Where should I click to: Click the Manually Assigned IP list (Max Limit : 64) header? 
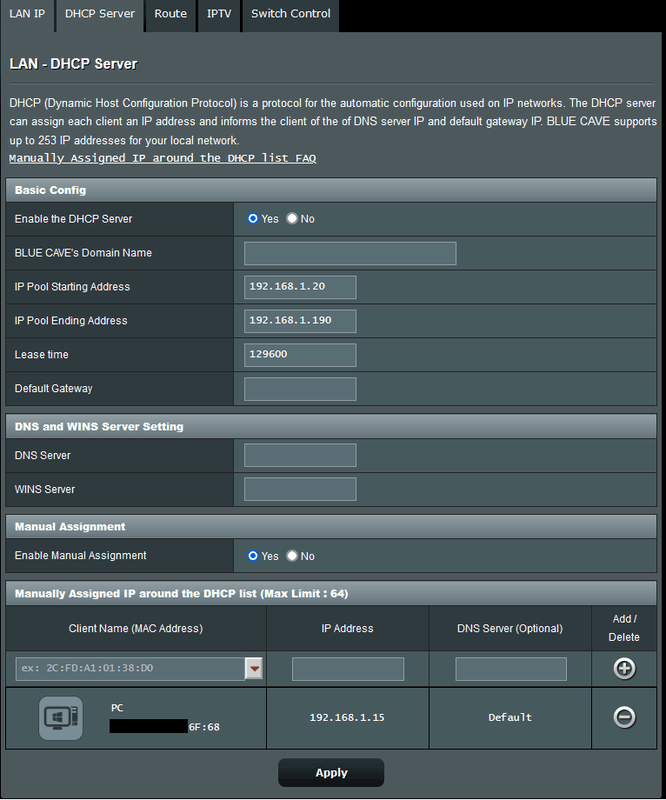pyautogui.click(x=331, y=593)
